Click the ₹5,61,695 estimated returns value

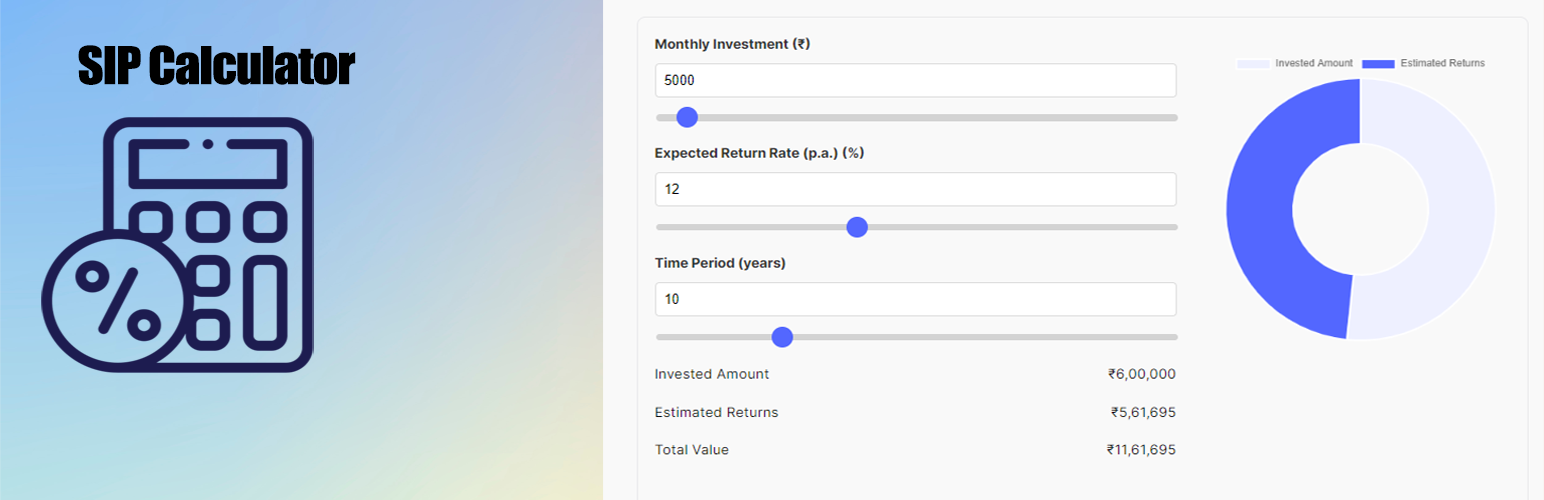1143,412
